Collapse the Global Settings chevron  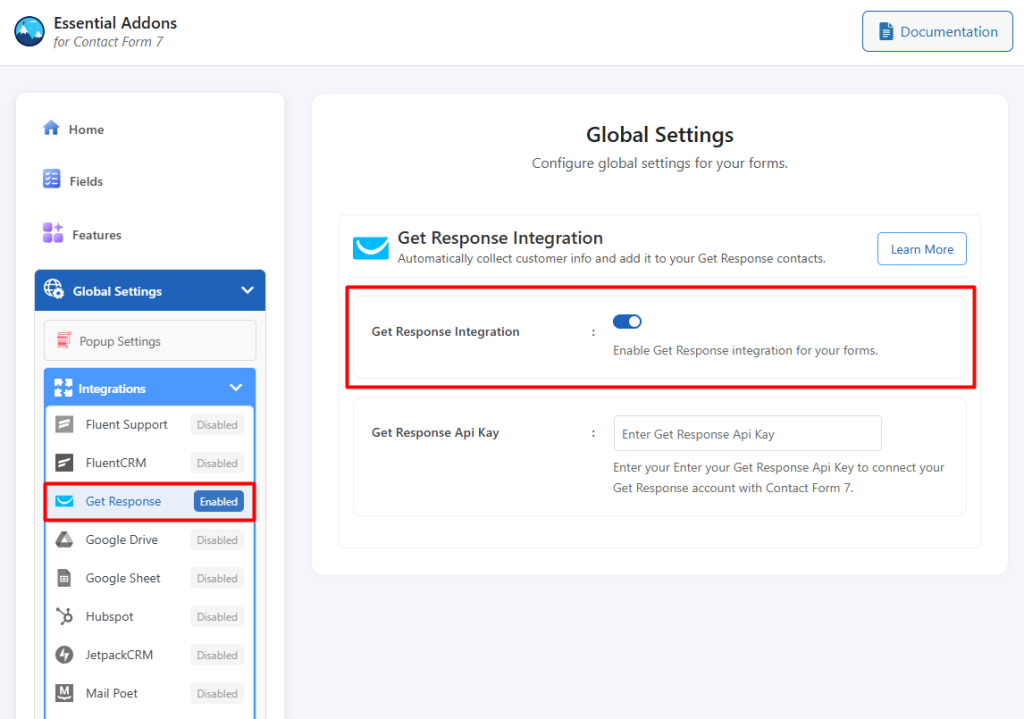tap(248, 290)
